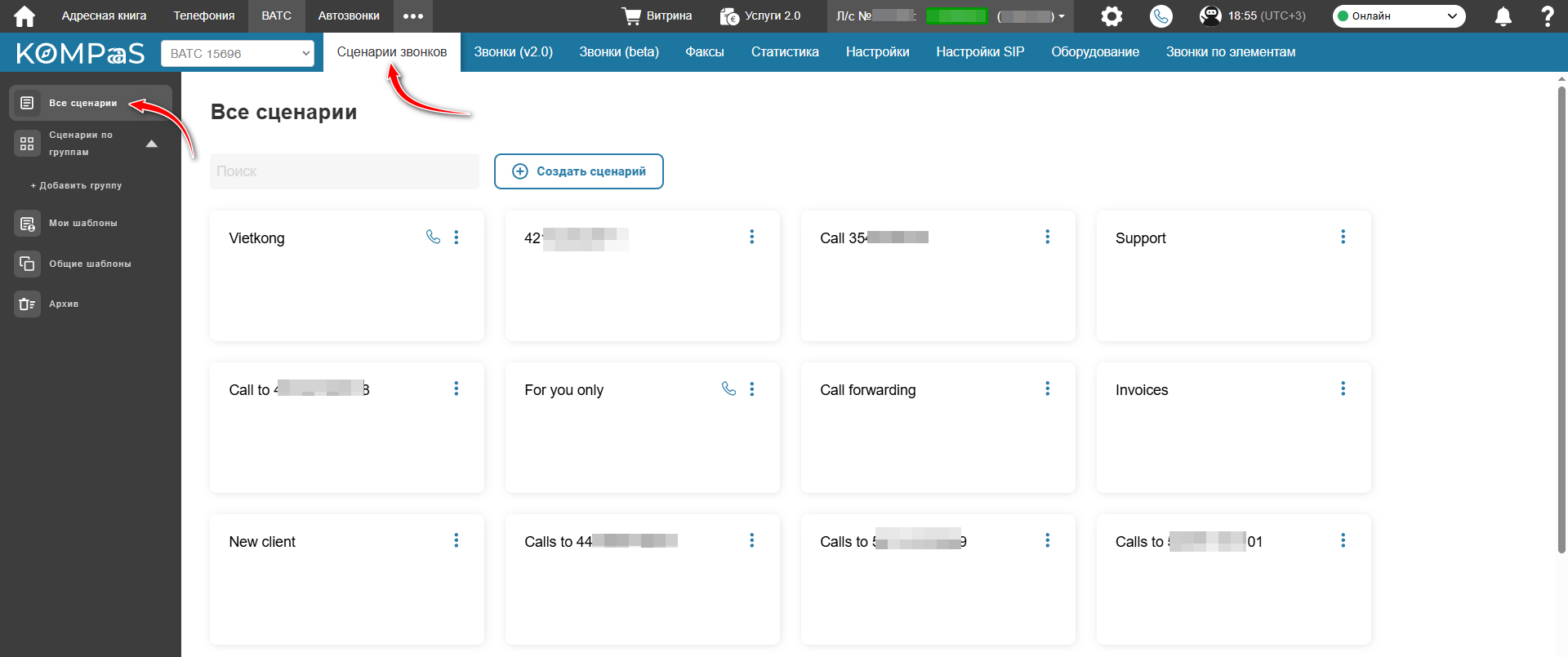This screenshot has width=1568, height=657.
Task: Focus the Поиск search field
Action: tap(345, 171)
